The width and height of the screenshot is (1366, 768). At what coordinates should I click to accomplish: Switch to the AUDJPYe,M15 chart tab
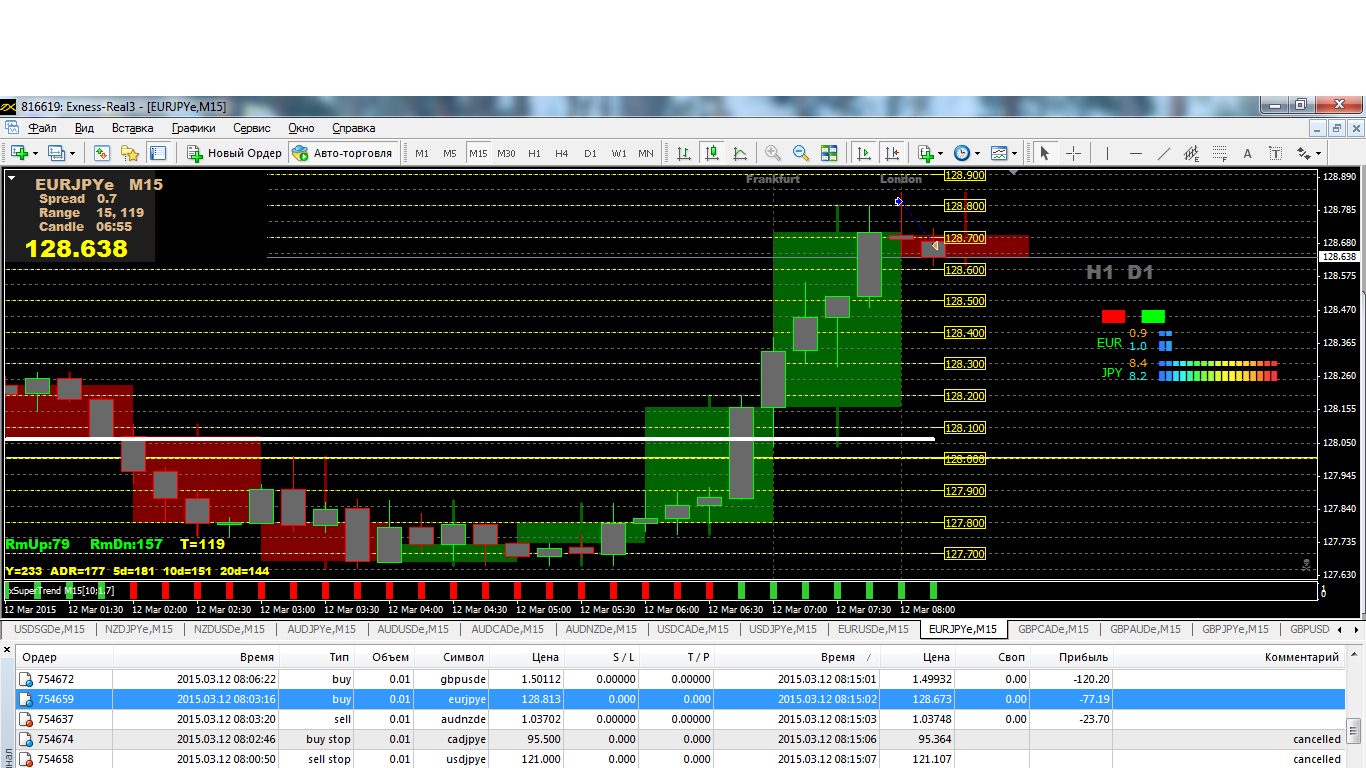pos(323,629)
